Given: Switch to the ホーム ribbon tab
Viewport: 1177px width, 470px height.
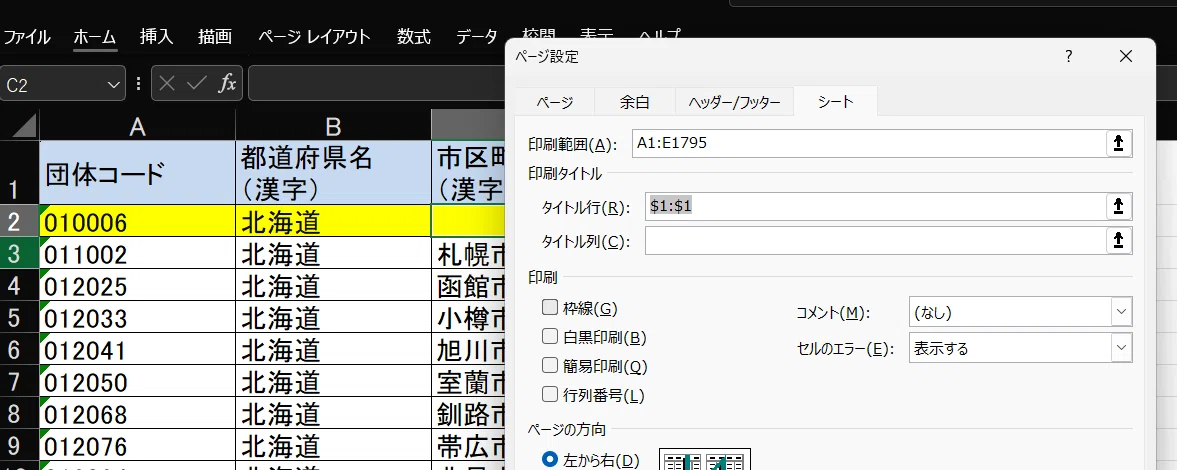Looking at the screenshot, I should [95, 37].
